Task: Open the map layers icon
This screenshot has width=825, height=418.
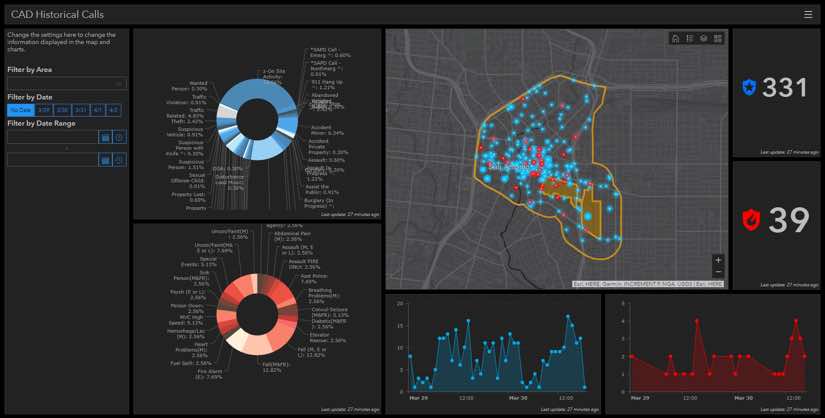Action: pos(703,38)
